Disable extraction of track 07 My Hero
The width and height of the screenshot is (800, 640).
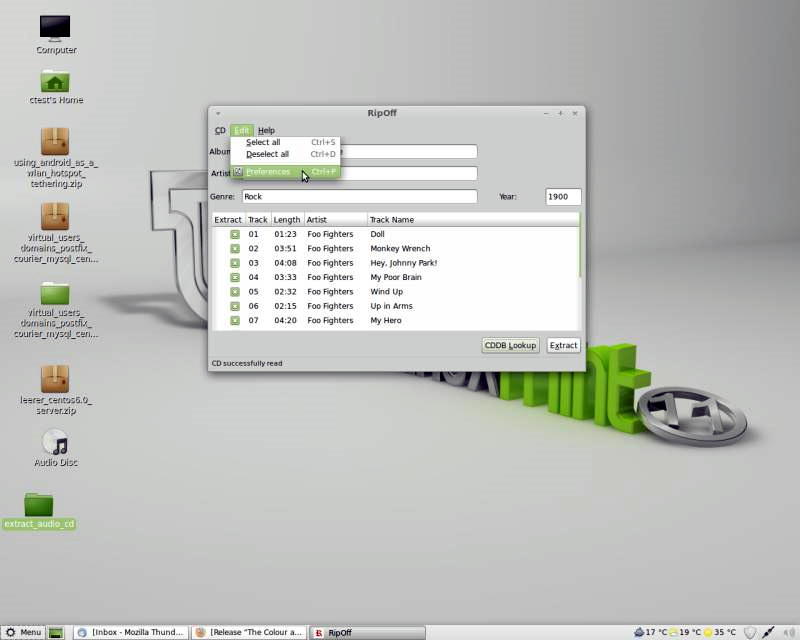click(x=235, y=320)
